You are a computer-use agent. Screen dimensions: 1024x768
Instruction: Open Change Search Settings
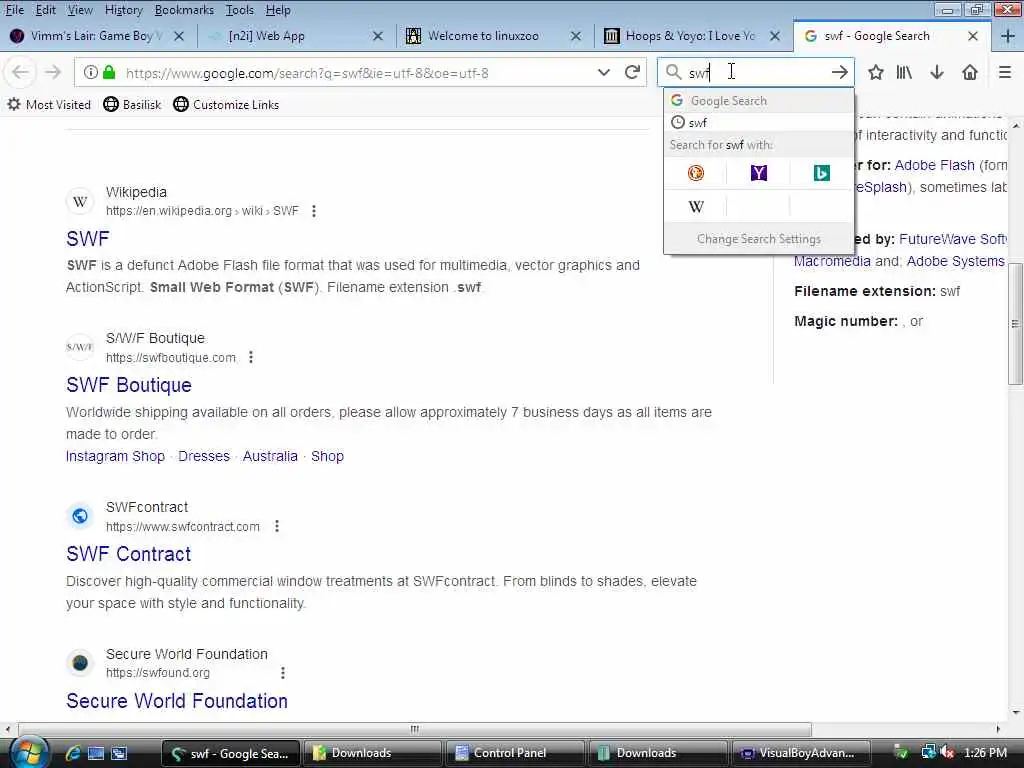[759, 239]
